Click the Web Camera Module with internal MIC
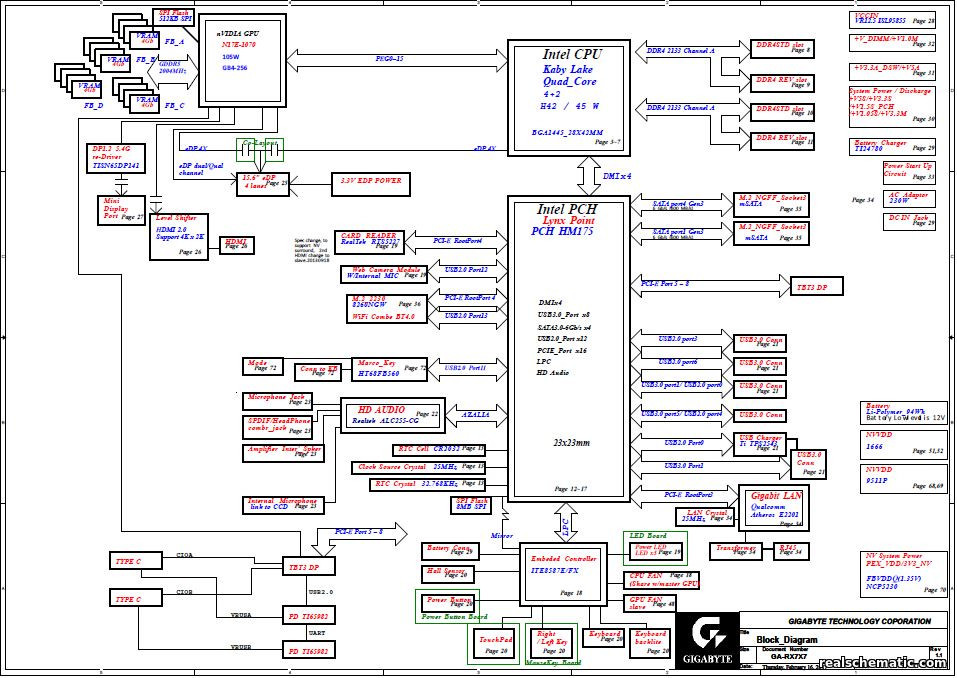 click(x=382, y=273)
